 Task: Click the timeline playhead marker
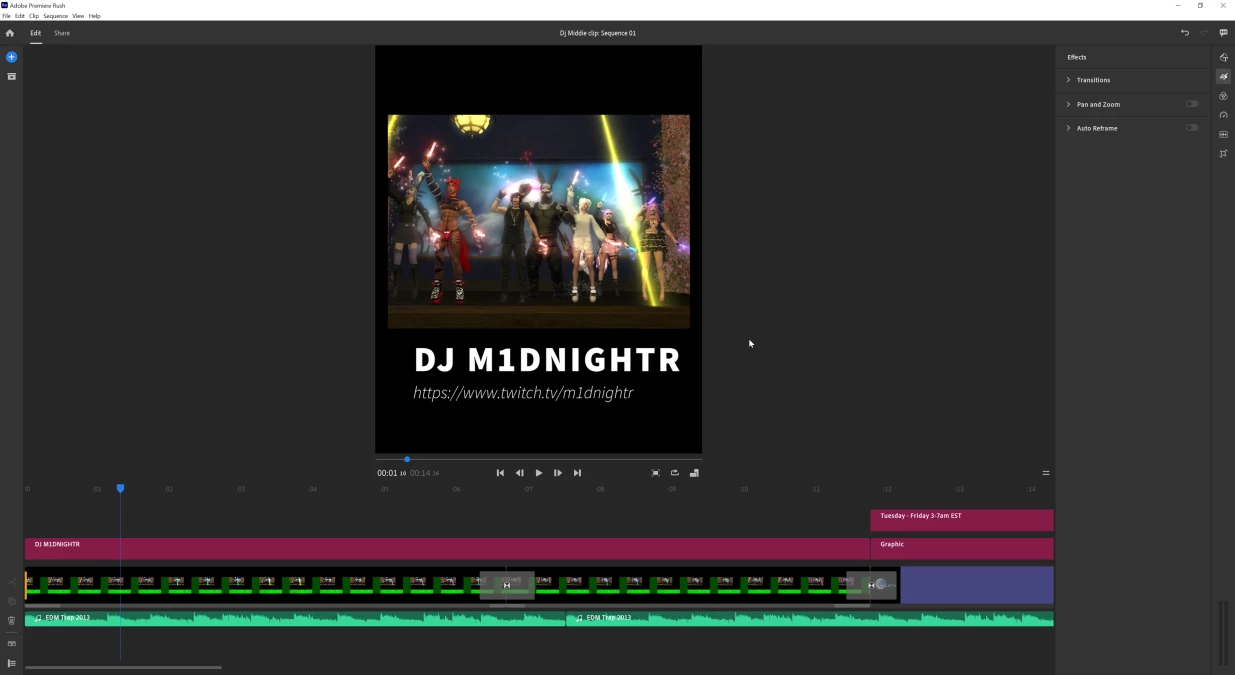pyautogui.click(x=120, y=488)
